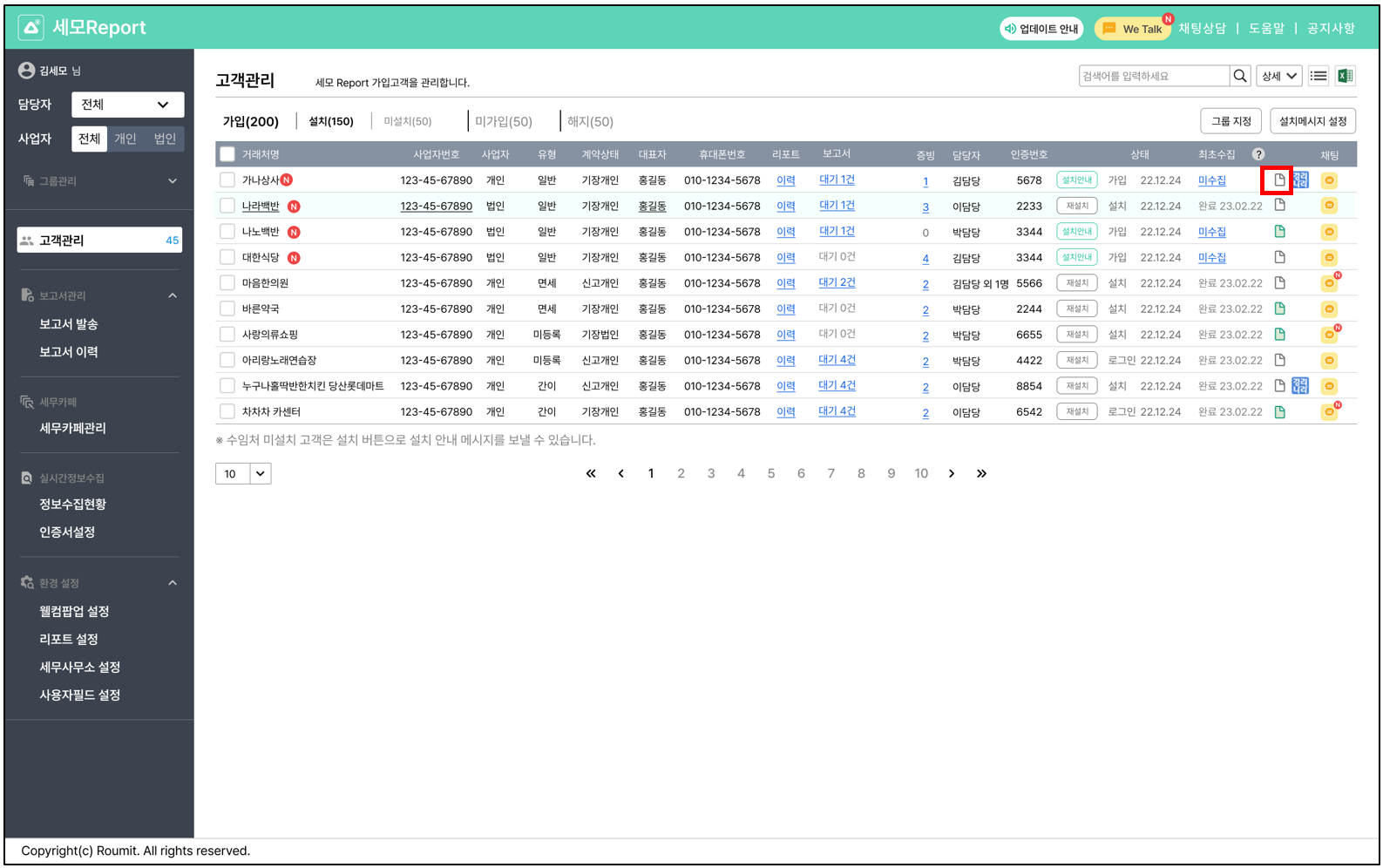The height and width of the screenshot is (868, 1383).
Task: Go to page 5 in pagination
Action: [x=770, y=474]
